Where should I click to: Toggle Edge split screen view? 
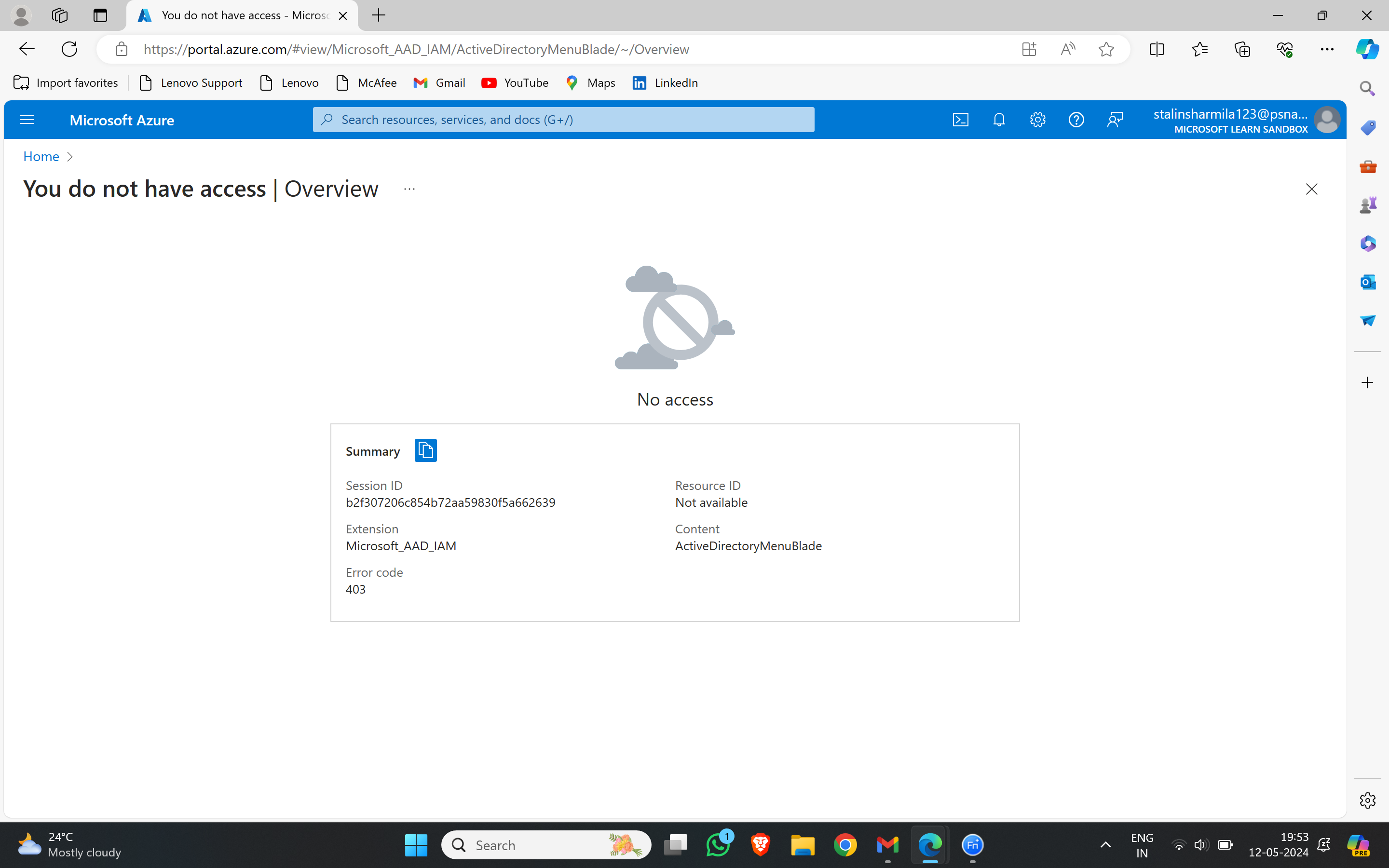pyautogui.click(x=1157, y=49)
